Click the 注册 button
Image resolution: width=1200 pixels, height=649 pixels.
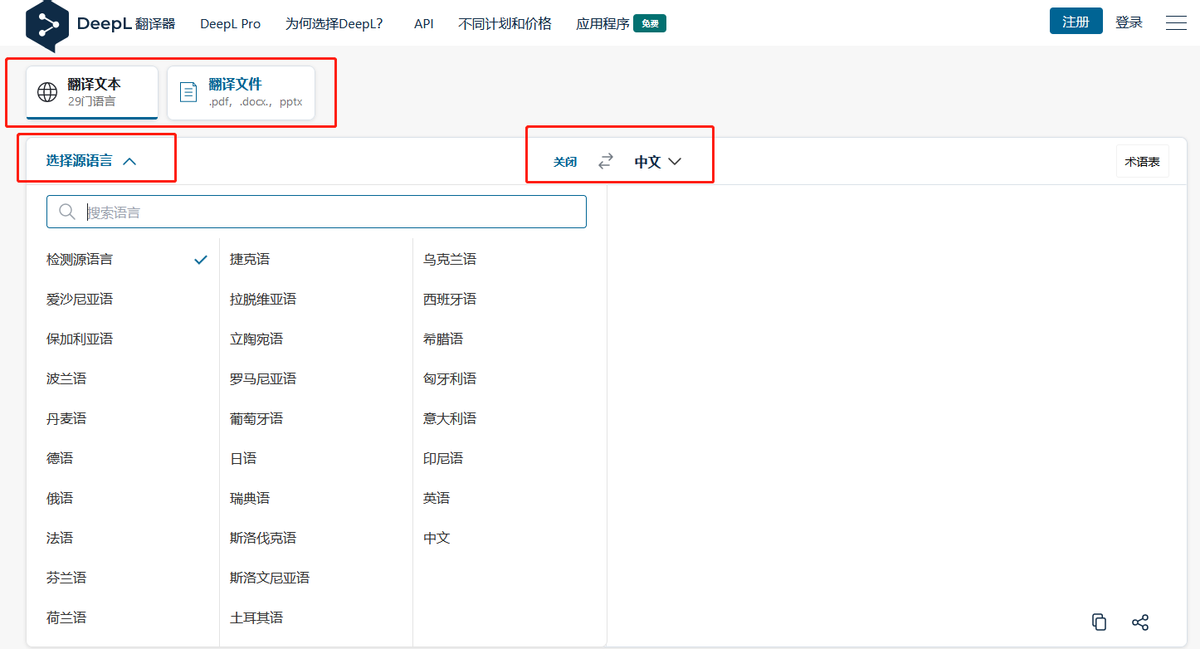coord(1076,21)
